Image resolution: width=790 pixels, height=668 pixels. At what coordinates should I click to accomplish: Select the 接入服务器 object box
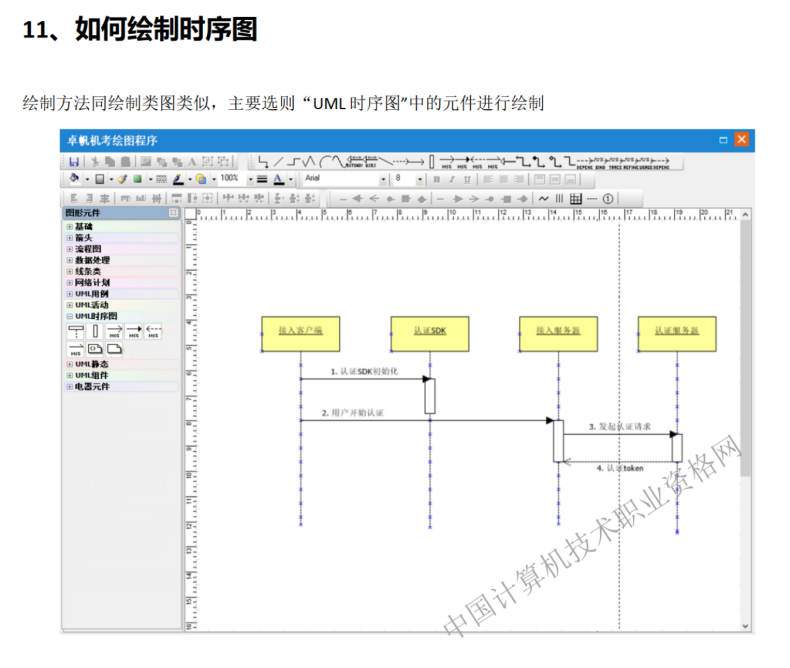point(558,333)
